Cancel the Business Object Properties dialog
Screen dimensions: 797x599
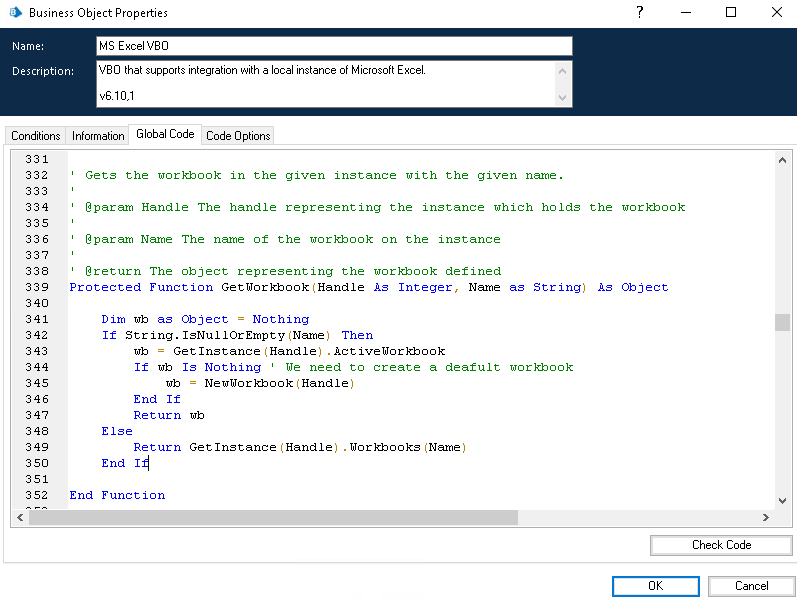pos(751,586)
